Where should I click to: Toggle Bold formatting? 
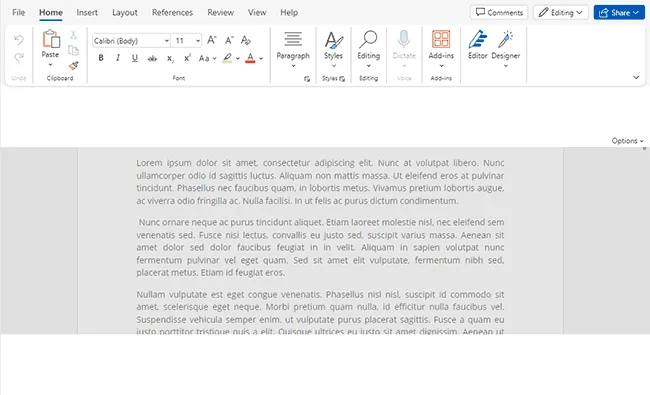point(101,58)
